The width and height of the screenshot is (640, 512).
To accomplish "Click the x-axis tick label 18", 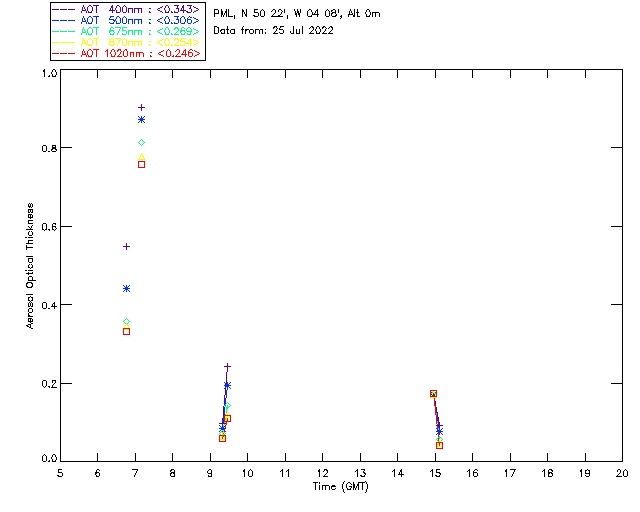I will tap(547, 473).
